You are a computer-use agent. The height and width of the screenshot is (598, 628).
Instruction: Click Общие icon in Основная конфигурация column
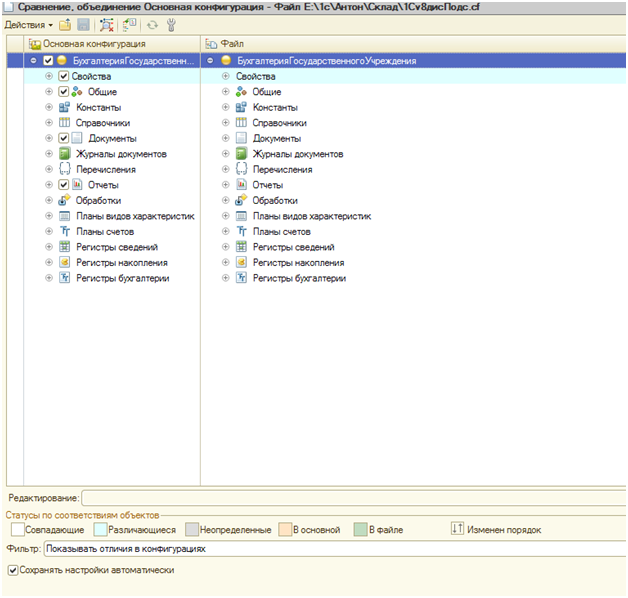(77, 92)
